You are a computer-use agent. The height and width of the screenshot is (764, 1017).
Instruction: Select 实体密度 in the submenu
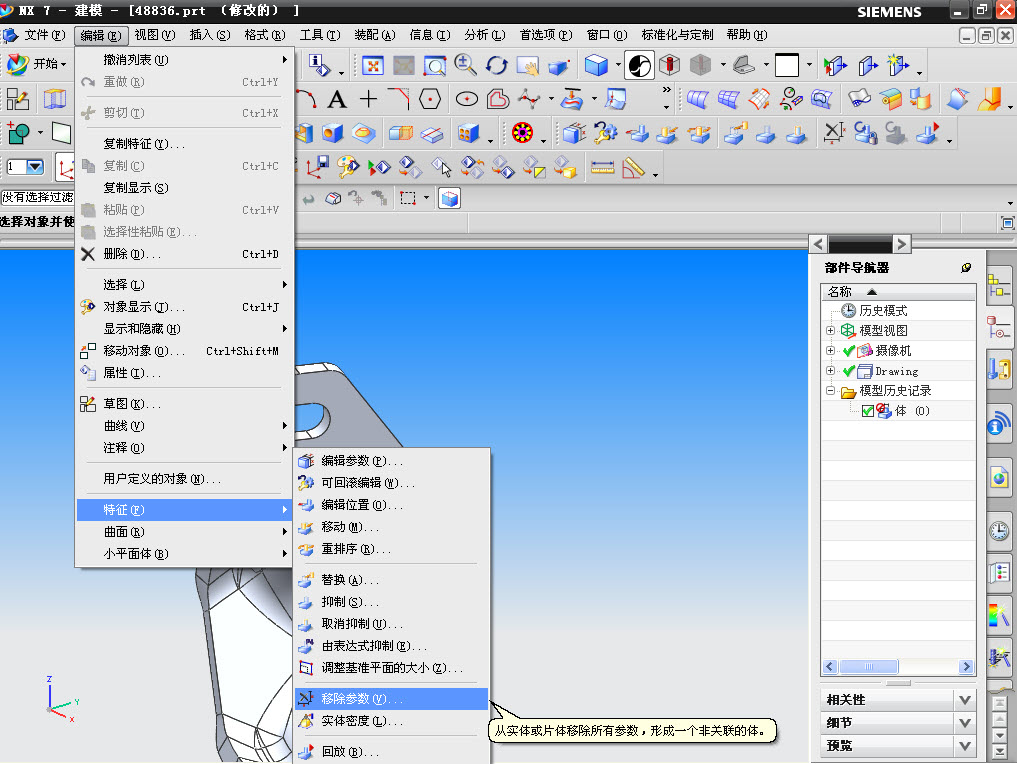391,721
